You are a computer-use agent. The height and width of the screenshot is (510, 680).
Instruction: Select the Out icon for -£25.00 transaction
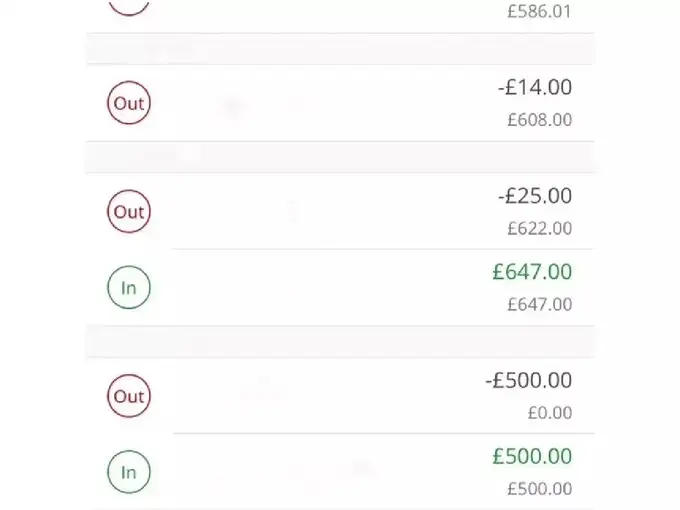coord(129,211)
